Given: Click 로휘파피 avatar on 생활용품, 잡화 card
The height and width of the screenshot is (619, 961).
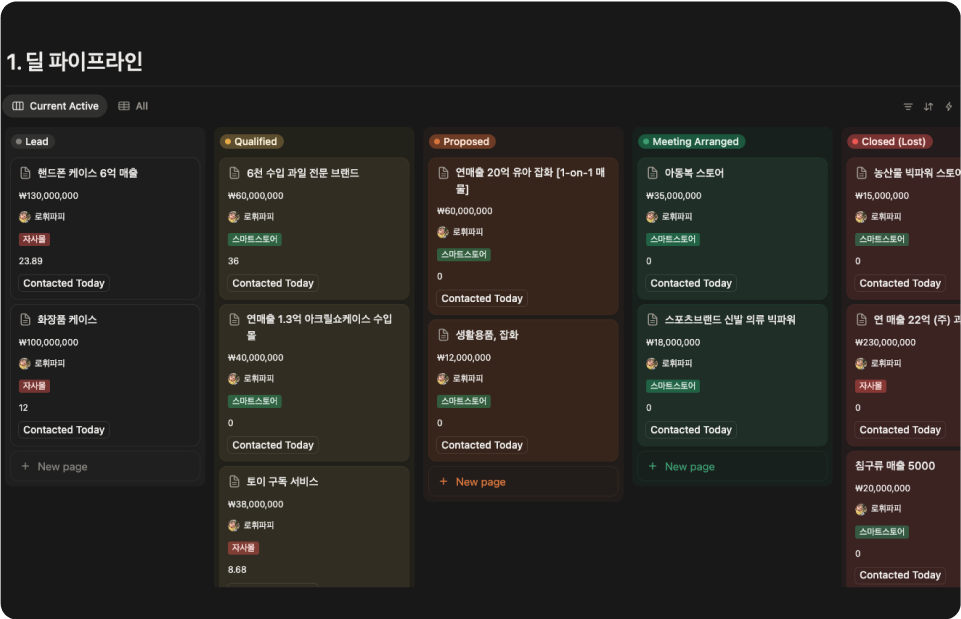Looking at the screenshot, I should point(443,379).
